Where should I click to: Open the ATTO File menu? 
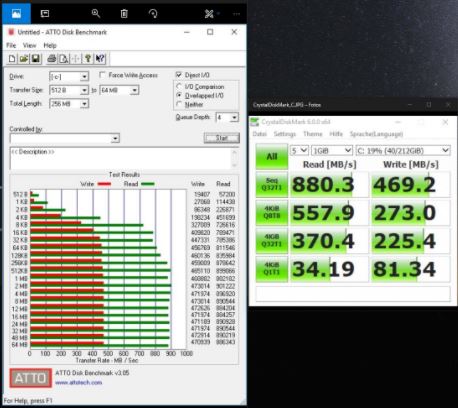coord(11,45)
